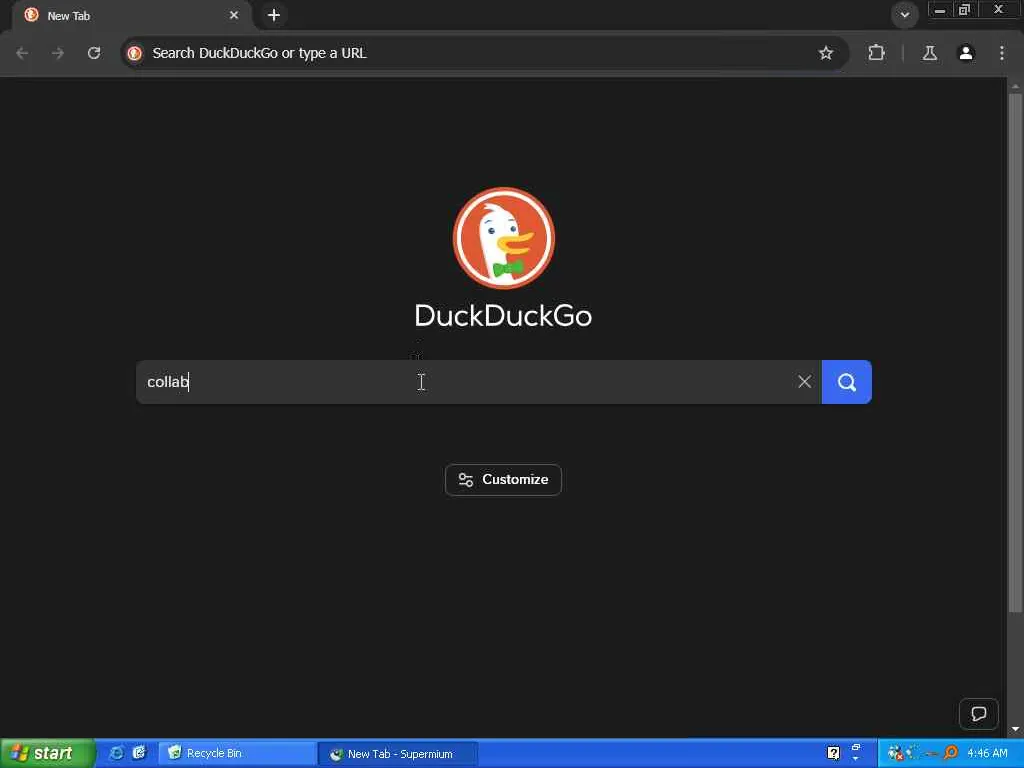Click the help question mark tray icon

pyautogui.click(x=833, y=753)
